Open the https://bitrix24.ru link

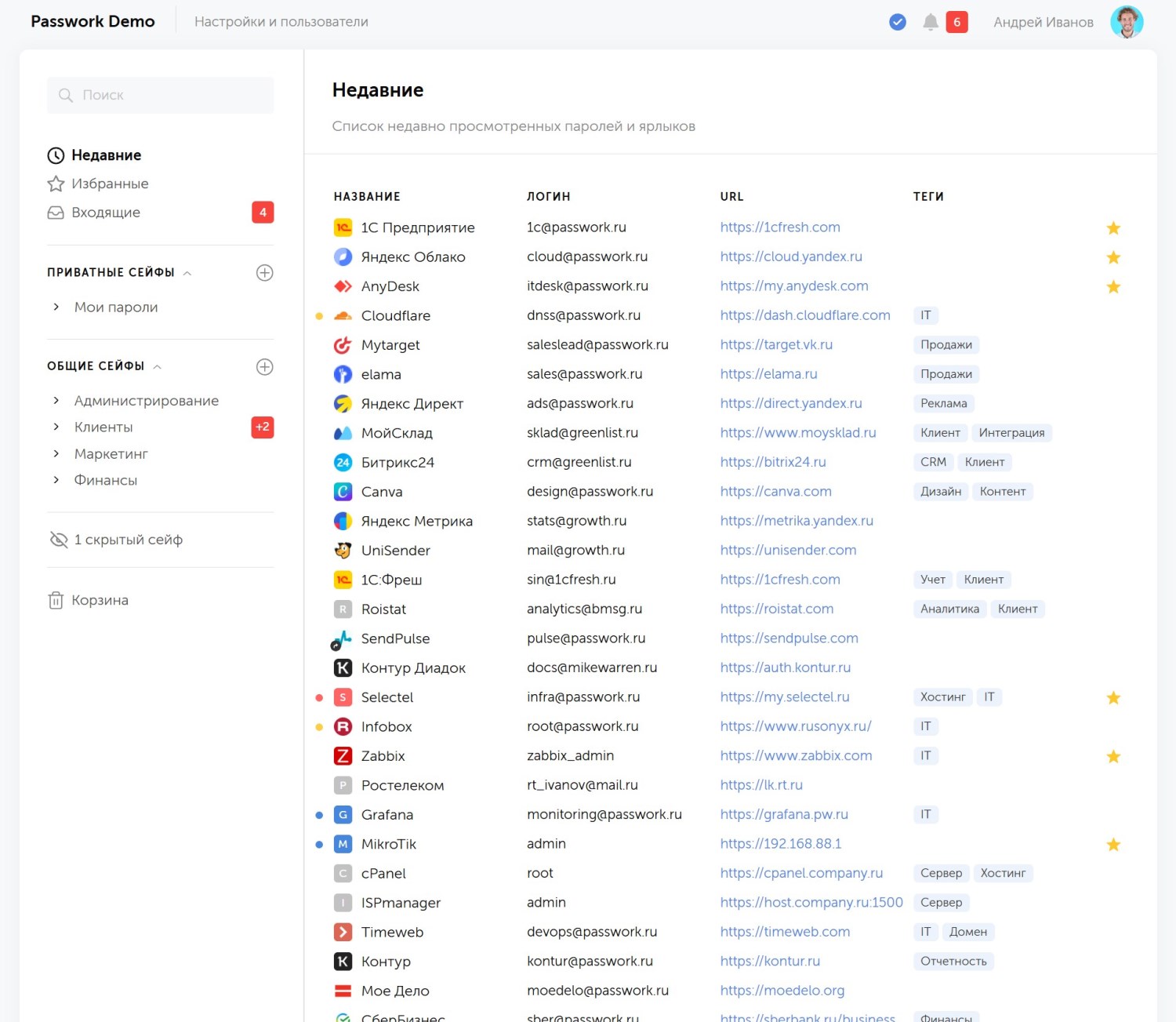point(773,462)
